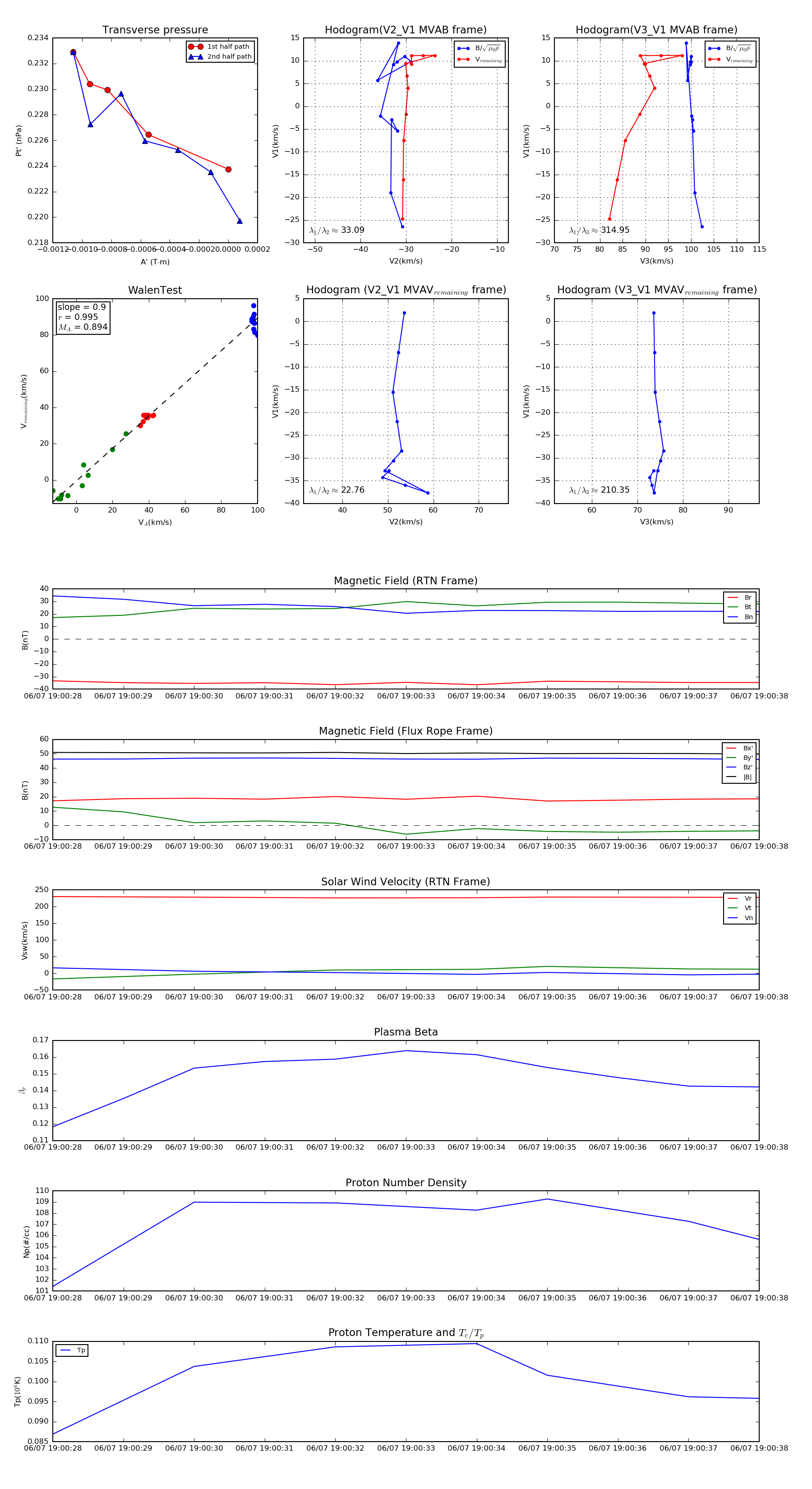This screenshot has width=812, height=1489.
Task: Click the Pt' (nPa) axis label
Action: tap(18, 140)
